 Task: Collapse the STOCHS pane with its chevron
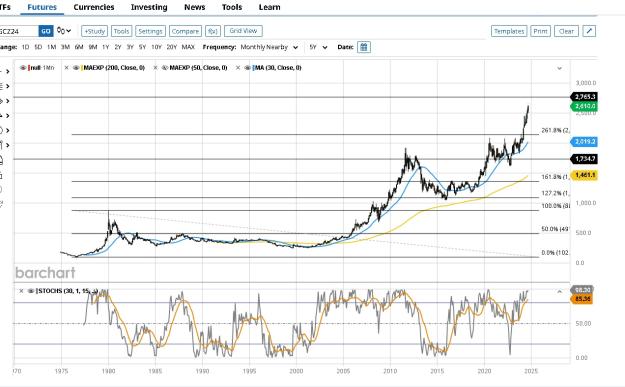pyautogui.click(x=559, y=292)
